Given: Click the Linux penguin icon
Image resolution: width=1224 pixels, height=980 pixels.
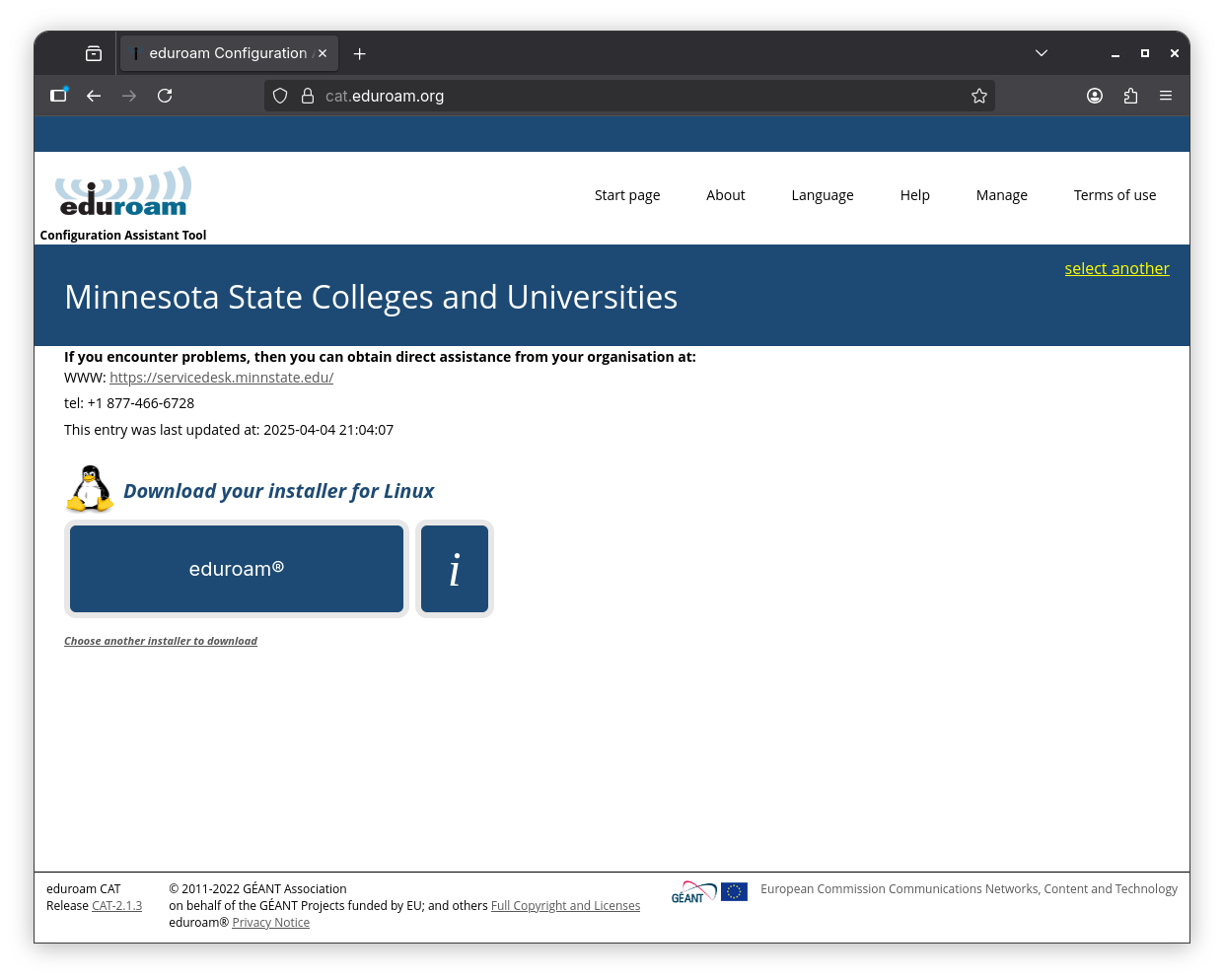Looking at the screenshot, I should 90,488.
